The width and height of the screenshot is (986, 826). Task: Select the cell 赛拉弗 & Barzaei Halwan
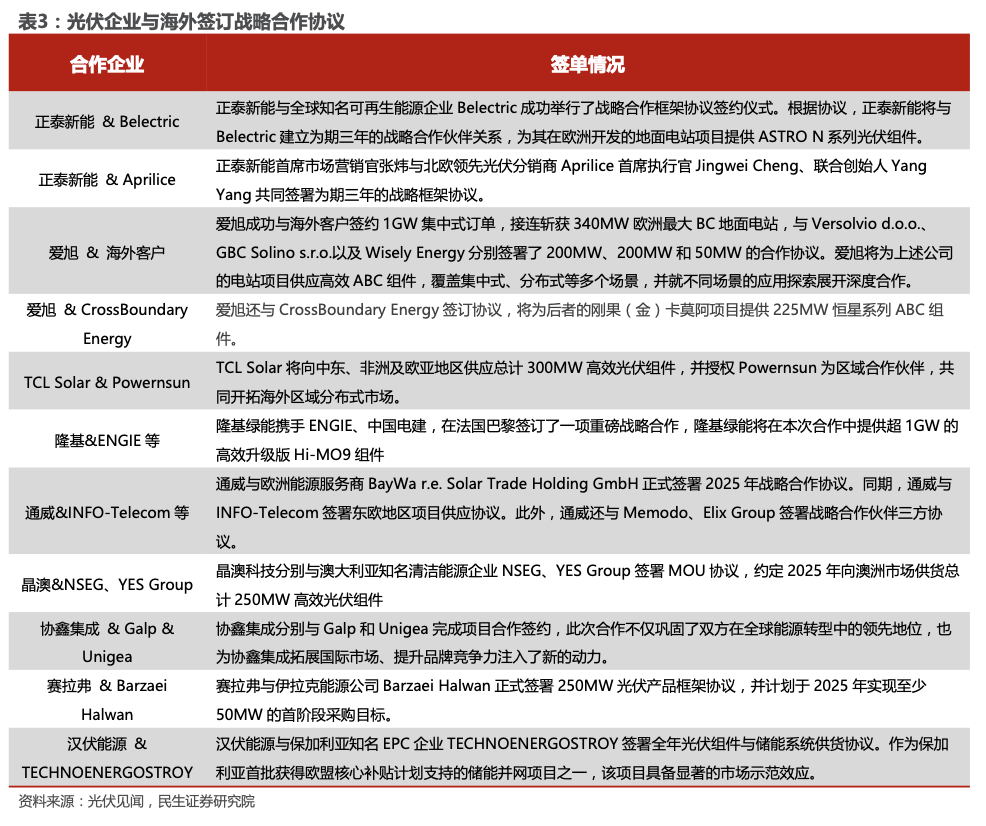click(x=107, y=700)
